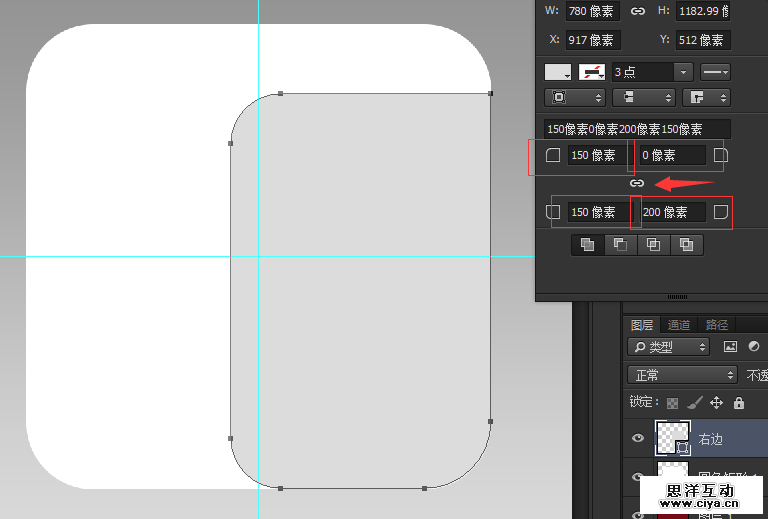Open the stroke line style dropdown

[715, 72]
